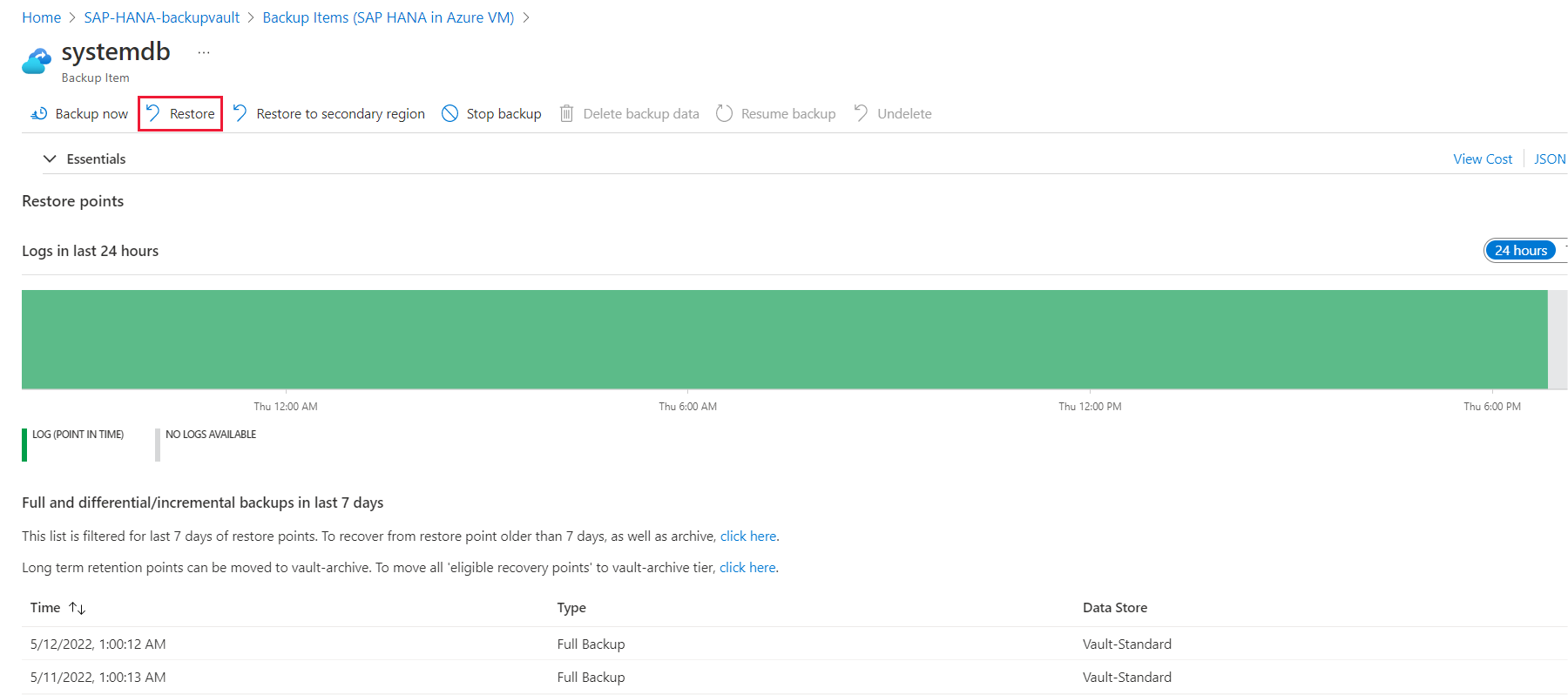Click the systemdb title text
Screen dimensions: 1568x695
(x=116, y=51)
